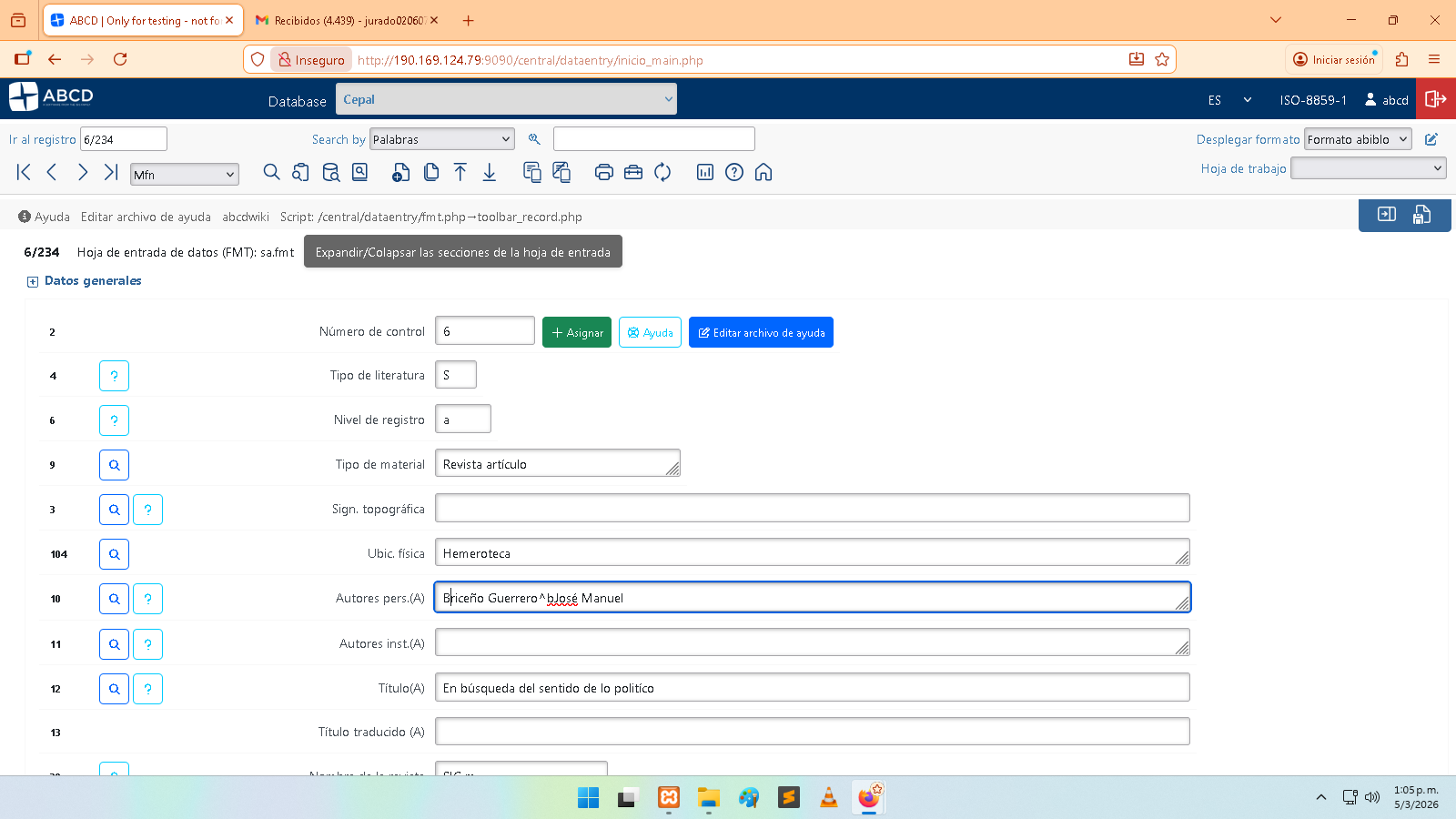Open the Hoja de trabajo dropdown
The width and height of the screenshot is (1456, 819).
(1368, 168)
